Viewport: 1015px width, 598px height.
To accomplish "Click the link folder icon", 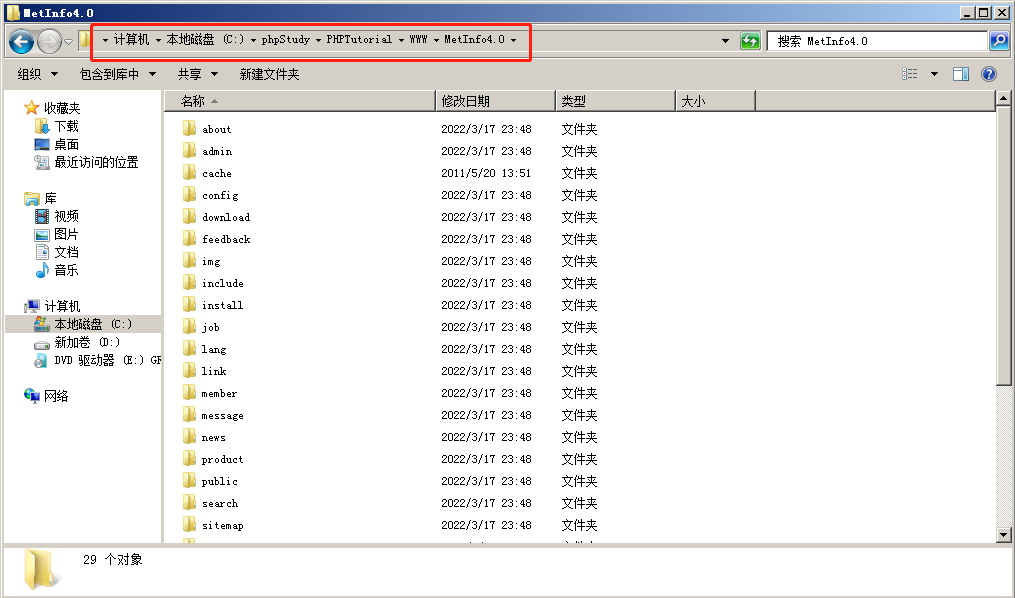I will (x=189, y=370).
